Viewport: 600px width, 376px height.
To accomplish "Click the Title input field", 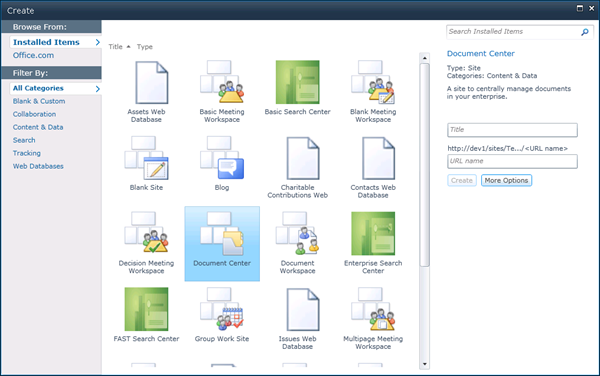I will tap(512, 130).
